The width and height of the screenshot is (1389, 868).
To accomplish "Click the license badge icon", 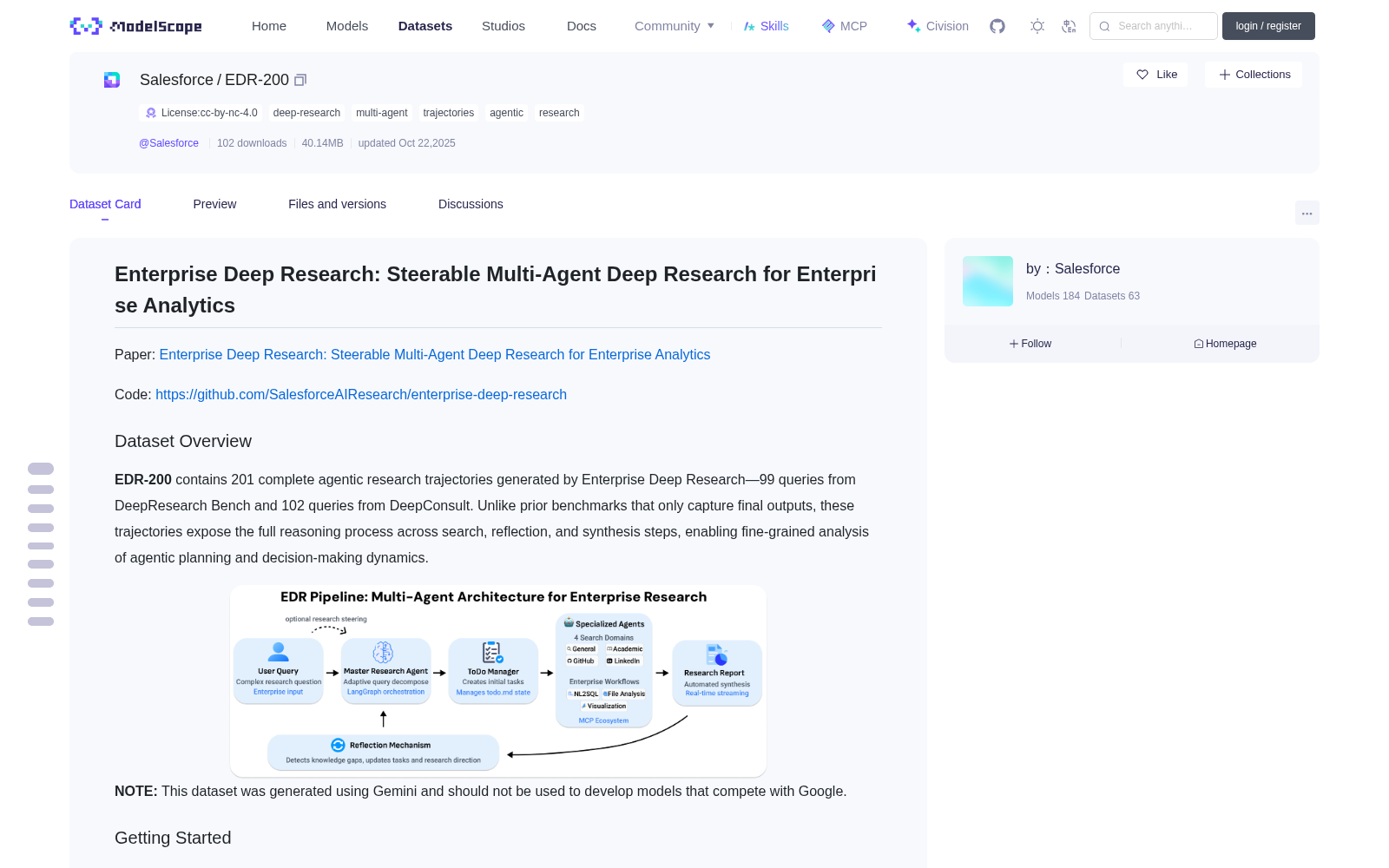I will [151, 113].
